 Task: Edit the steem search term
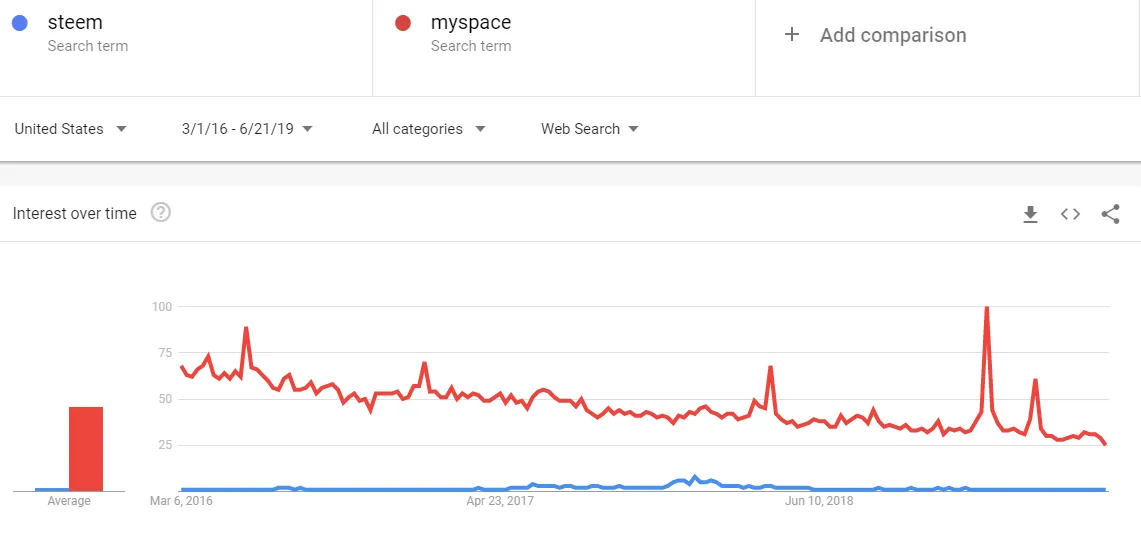click(x=75, y=23)
